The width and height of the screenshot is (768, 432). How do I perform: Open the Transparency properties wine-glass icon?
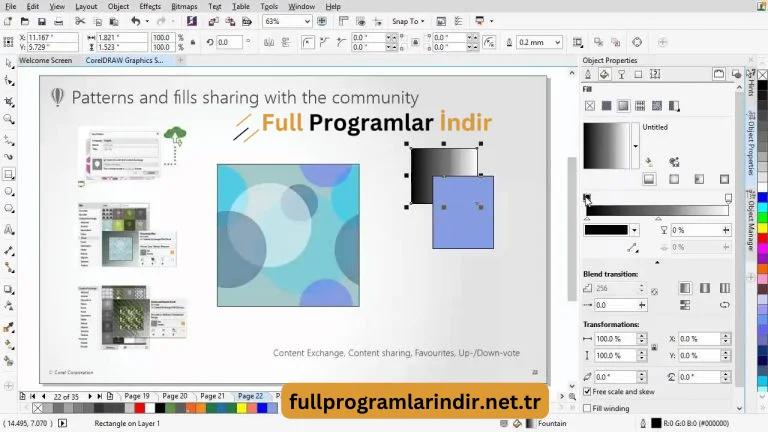point(621,74)
